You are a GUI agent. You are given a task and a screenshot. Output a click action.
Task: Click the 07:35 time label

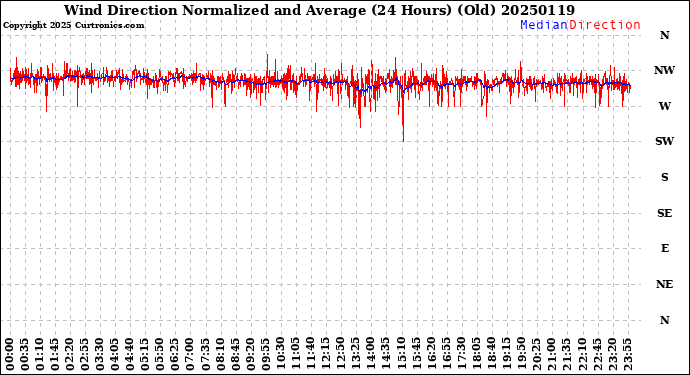pyautogui.click(x=206, y=354)
